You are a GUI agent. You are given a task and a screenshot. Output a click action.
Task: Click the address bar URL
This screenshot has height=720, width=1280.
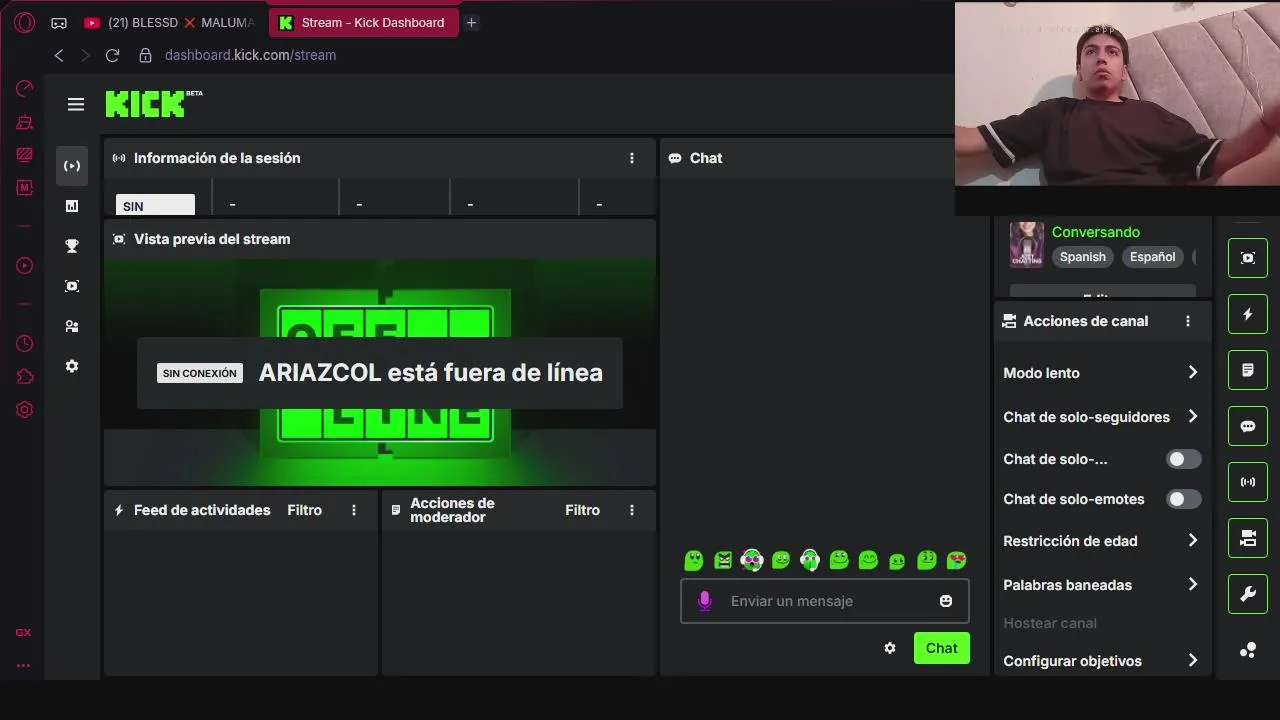(x=250, y=55)
